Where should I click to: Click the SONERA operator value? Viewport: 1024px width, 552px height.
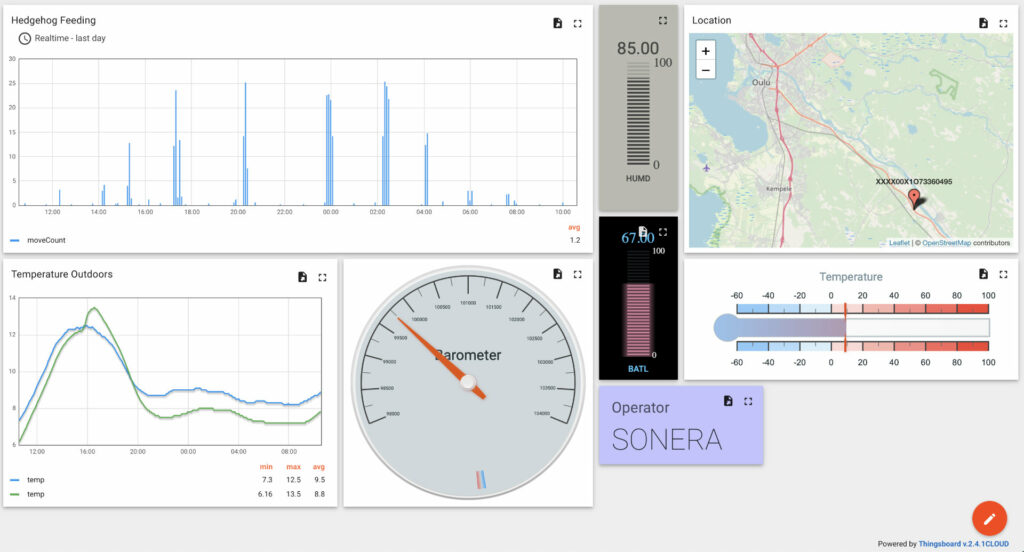pos(667,440)
